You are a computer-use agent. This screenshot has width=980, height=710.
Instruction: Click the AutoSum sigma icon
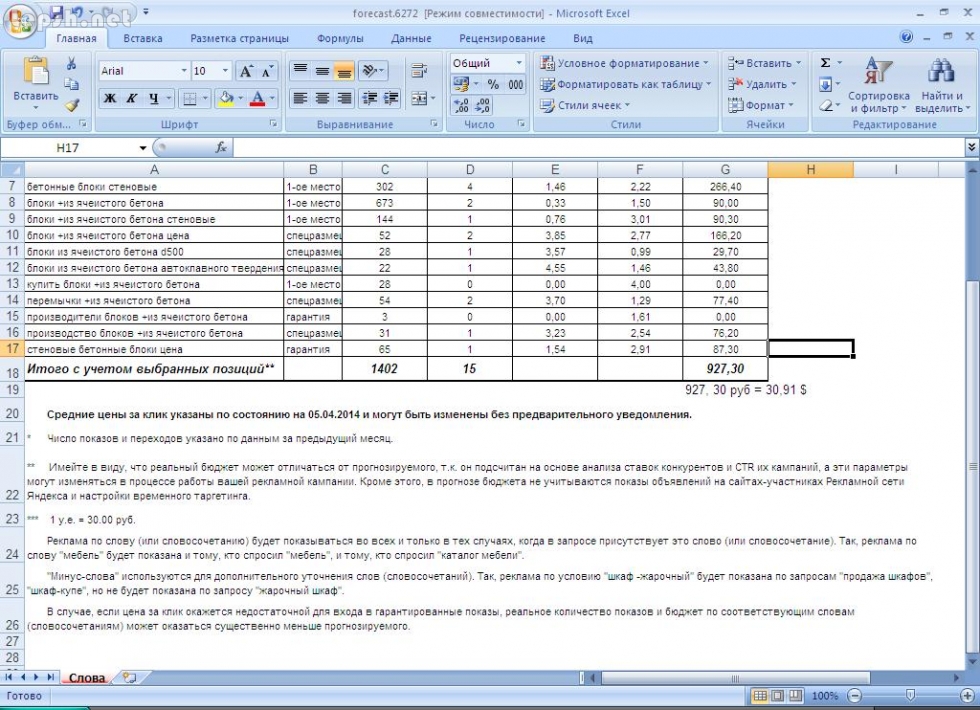click(826, 63)
